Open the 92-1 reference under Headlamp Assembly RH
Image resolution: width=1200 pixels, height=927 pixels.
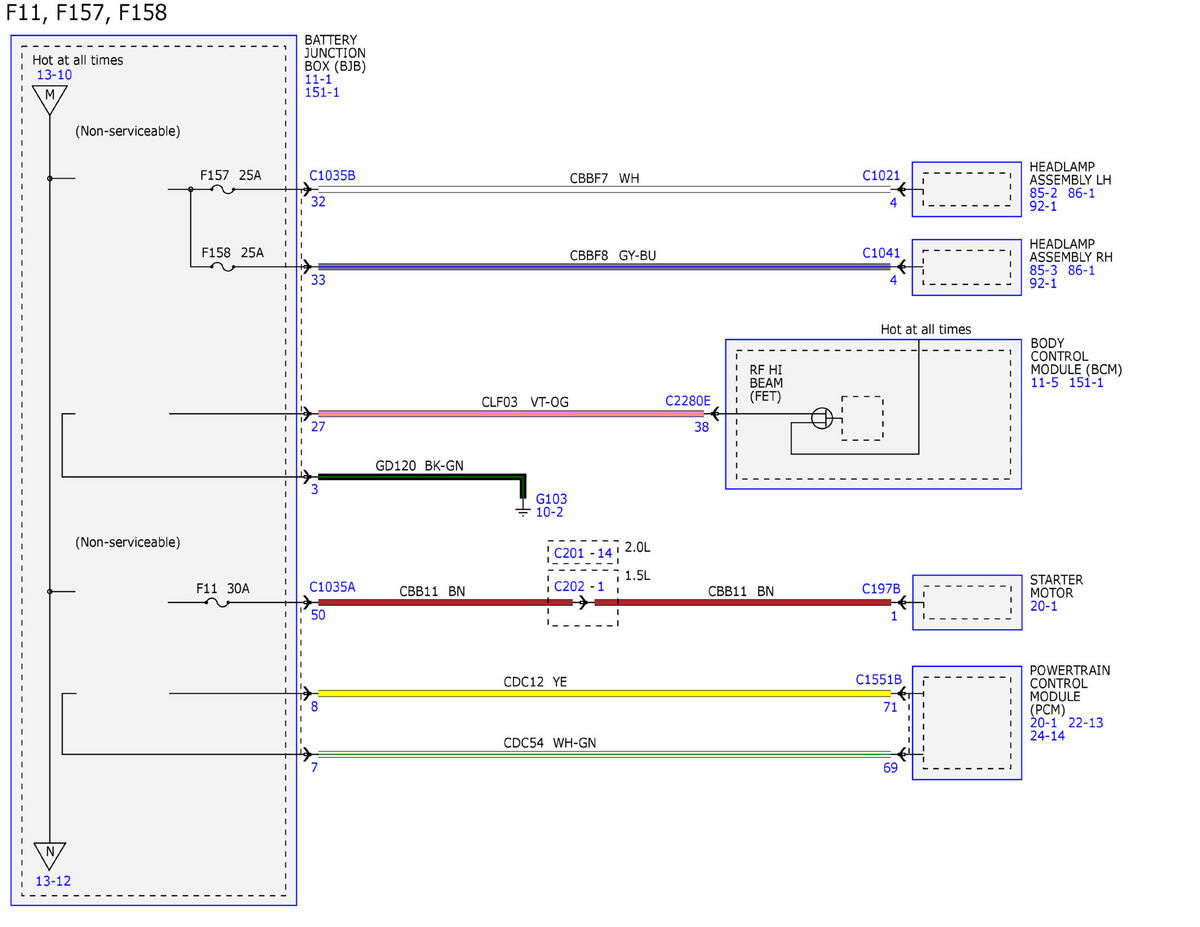pyautogui.click(x=1044, y=283)
